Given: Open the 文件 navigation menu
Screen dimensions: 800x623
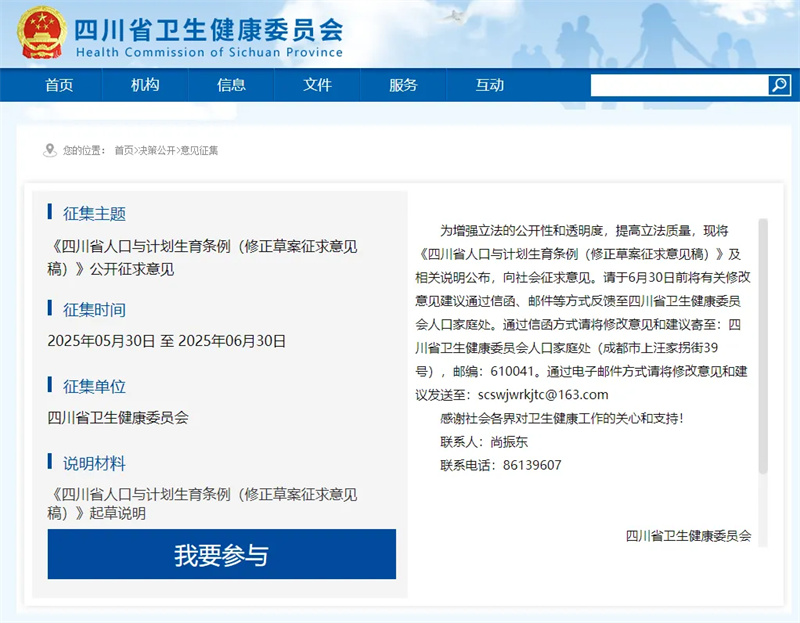Looking at the screenshot, I should (317, 85).
